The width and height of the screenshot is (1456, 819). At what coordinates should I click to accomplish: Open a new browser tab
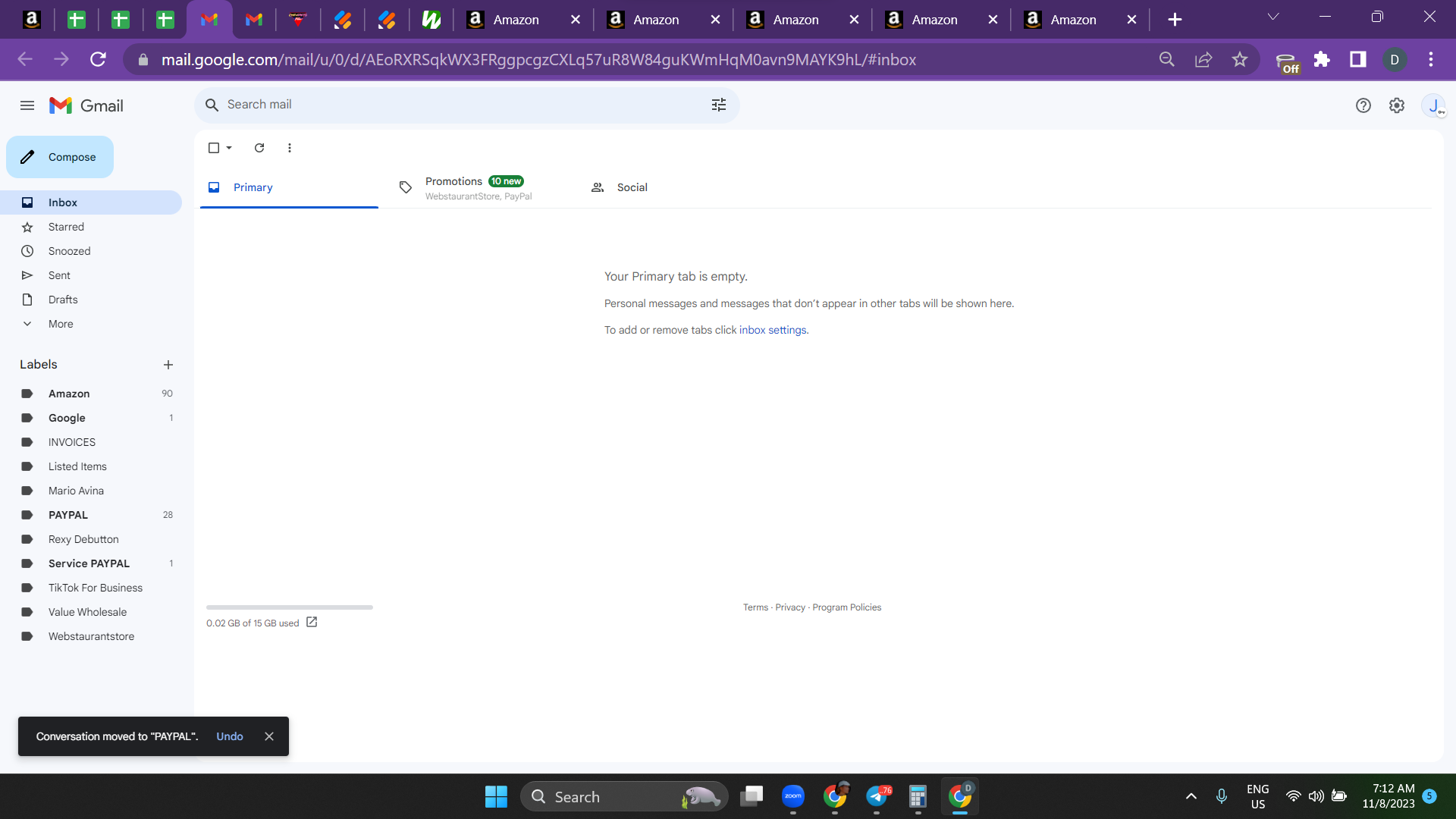click(1175, 20)
